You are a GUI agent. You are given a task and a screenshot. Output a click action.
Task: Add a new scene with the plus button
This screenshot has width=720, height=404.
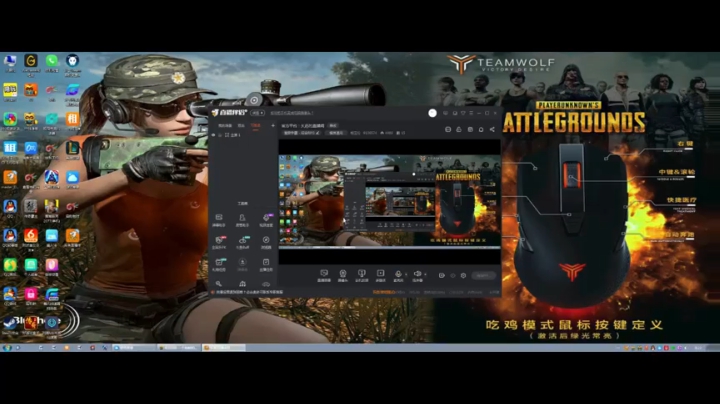tap(273, 125)
